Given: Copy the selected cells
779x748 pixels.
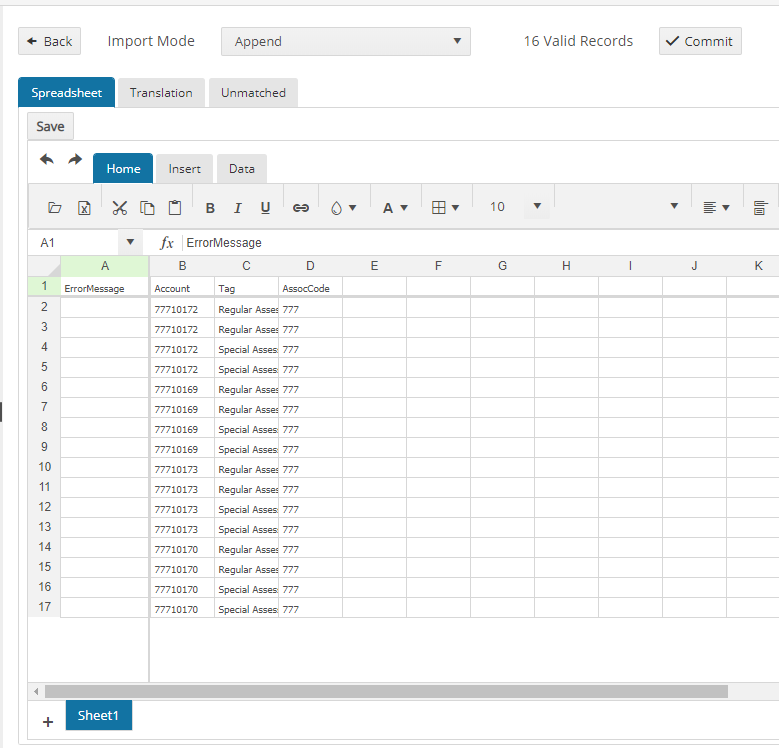Looking at the screenshot, I should tap(147, 208).
